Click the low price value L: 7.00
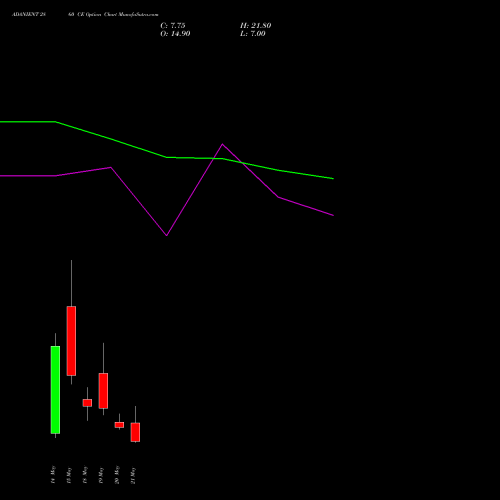Screen dimensions: 500x500 click(253, 34)
